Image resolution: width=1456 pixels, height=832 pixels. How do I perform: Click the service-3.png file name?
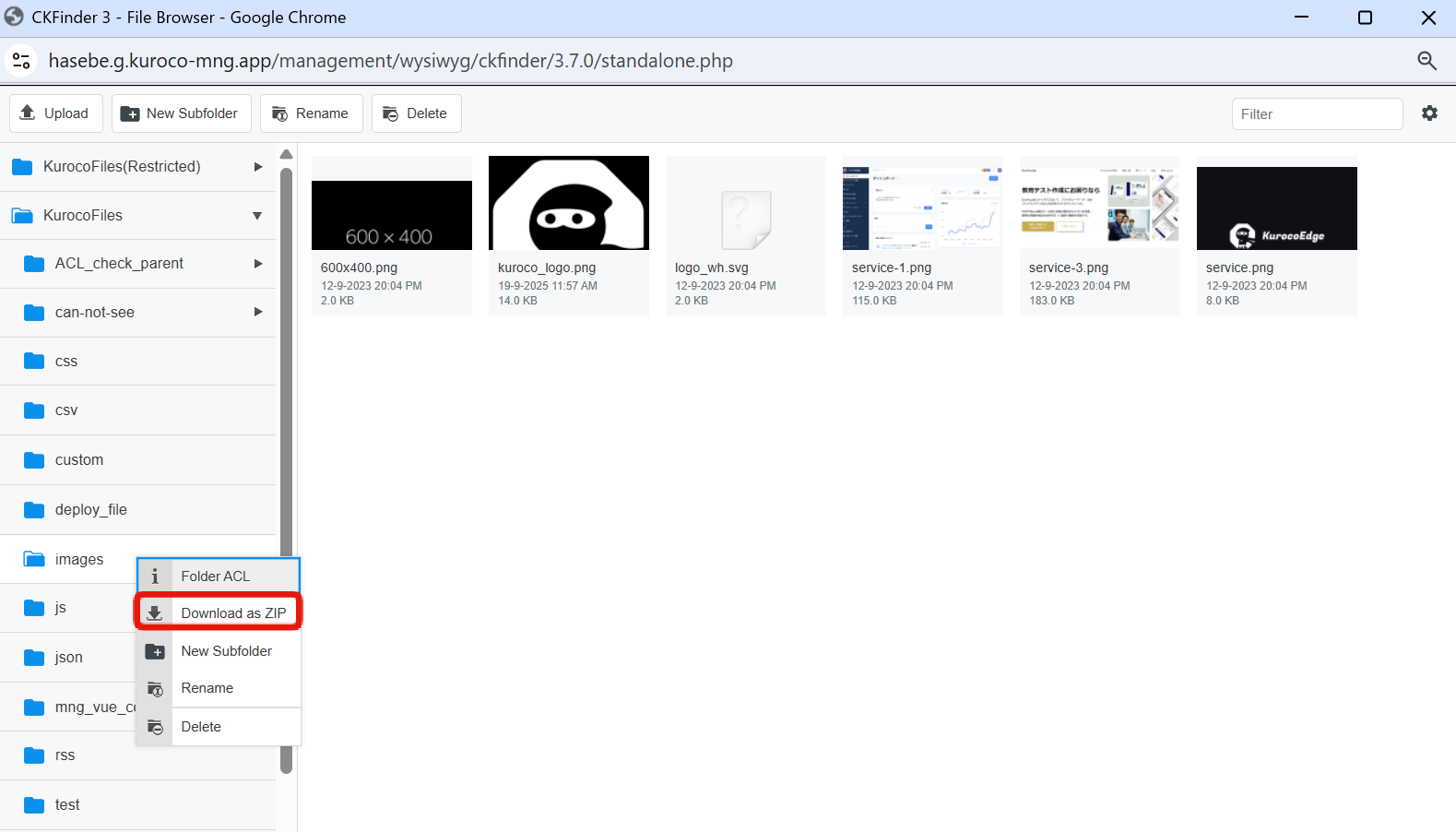point(1069,267)
